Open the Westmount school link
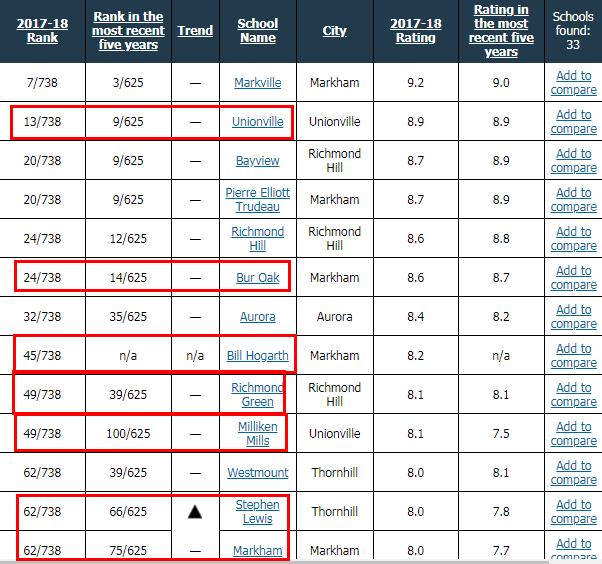The image size is (602, 564). [x=257, y=473]
